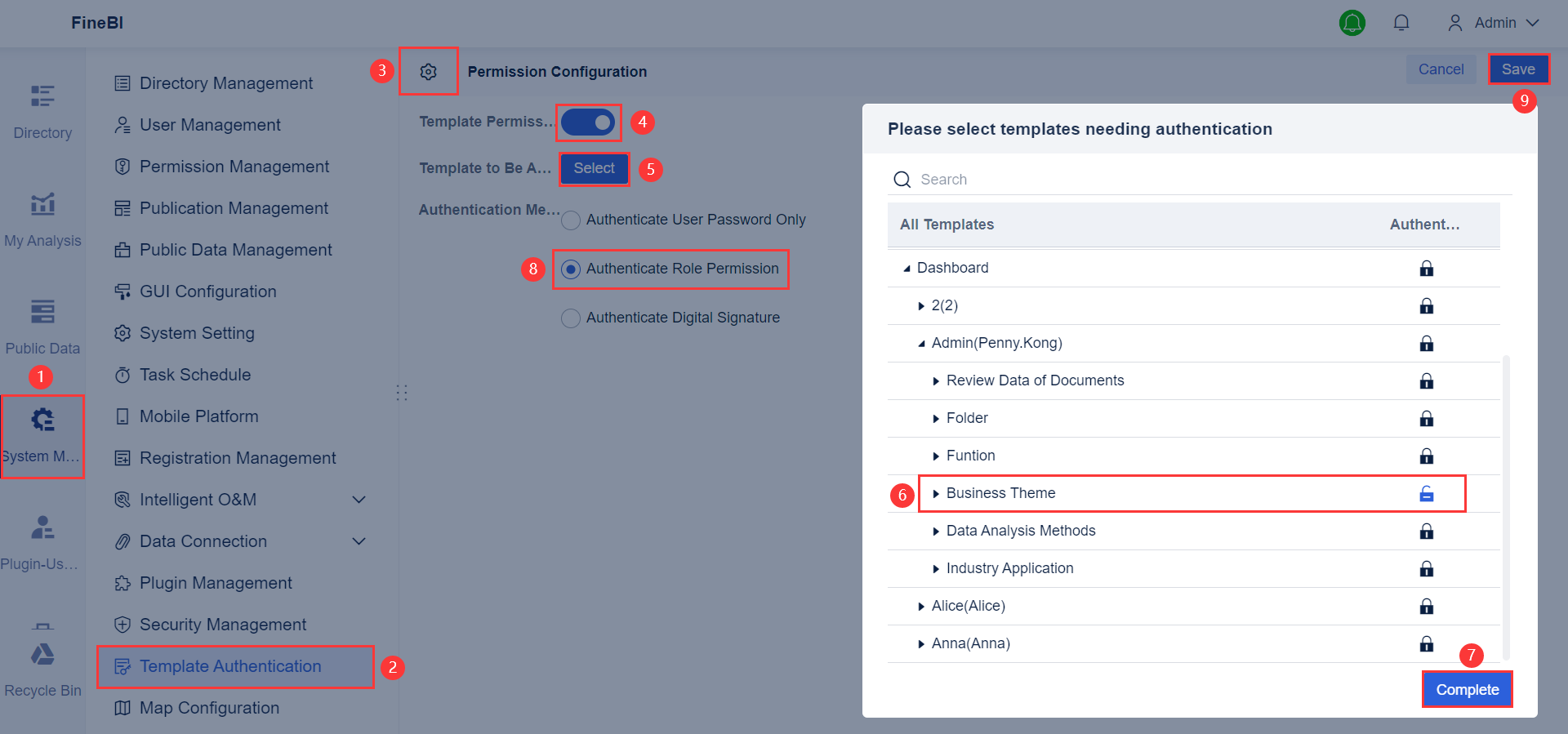Image resolution: width=1568 pixels, height=734 pixels.
Task: Click the gear icon beside Permission Configuration
Action: [428, 71]
